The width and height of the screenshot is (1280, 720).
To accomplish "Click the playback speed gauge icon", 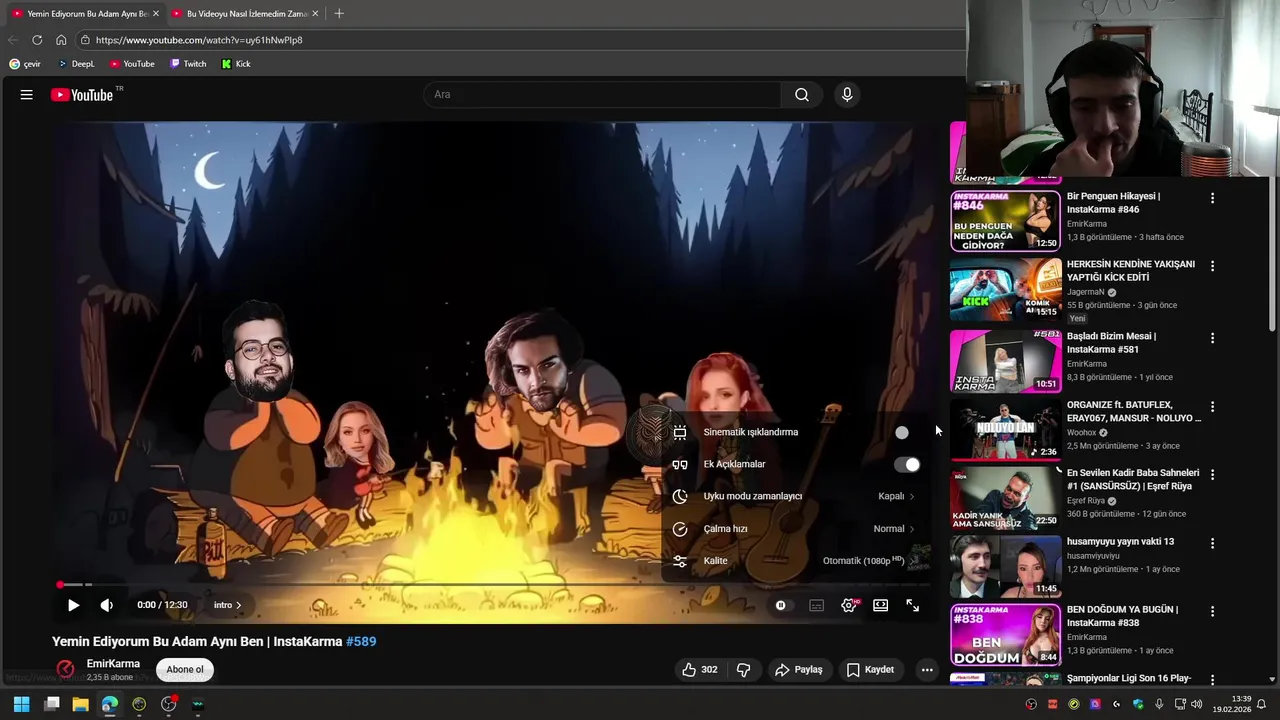I will [x=680, y=529].
